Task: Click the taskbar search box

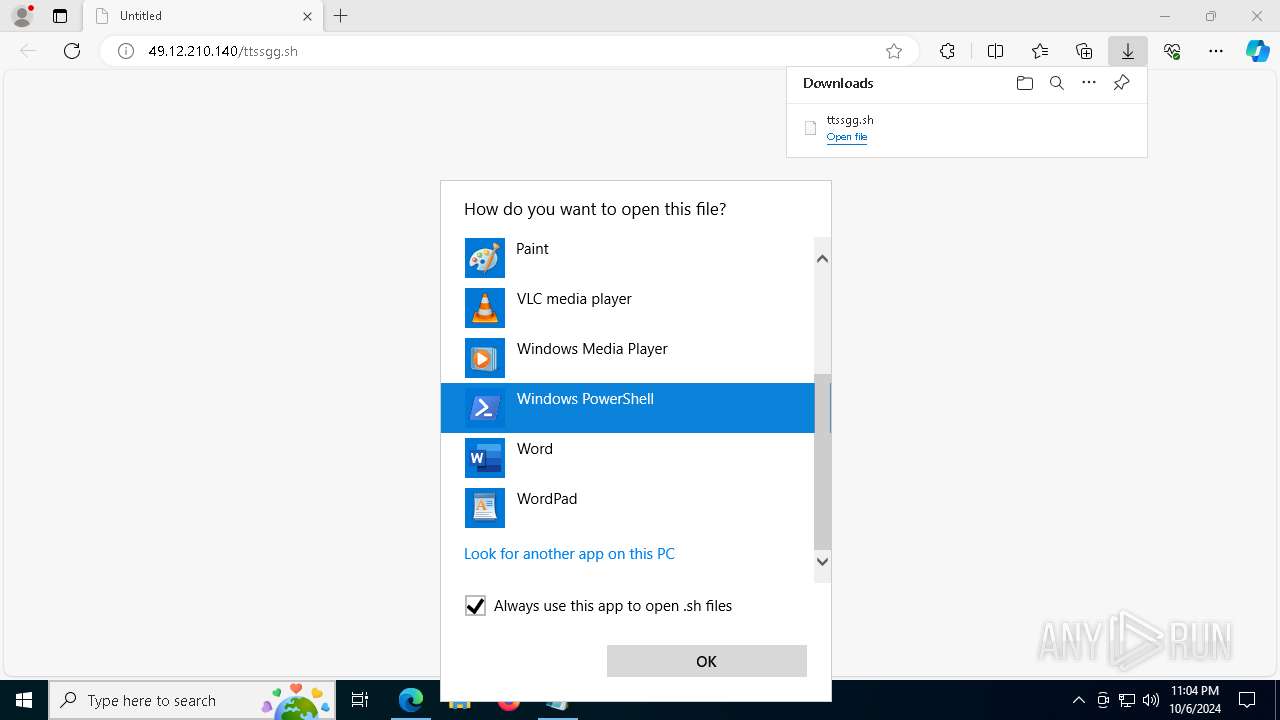Action: click(191, 700)
